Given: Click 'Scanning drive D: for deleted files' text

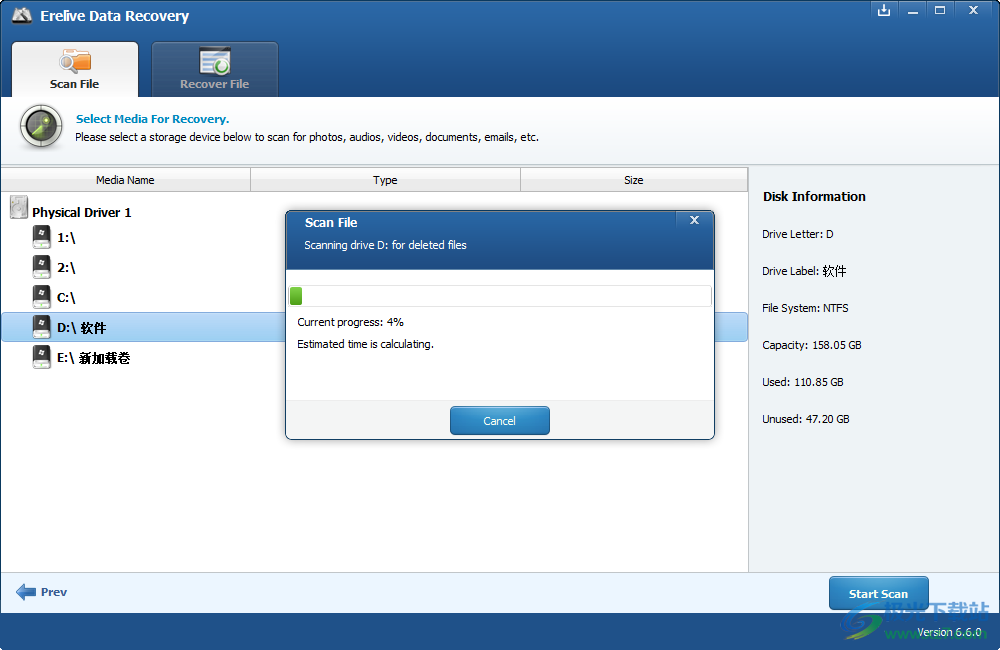Looking at the screenshot, I should tap(385, 245).
